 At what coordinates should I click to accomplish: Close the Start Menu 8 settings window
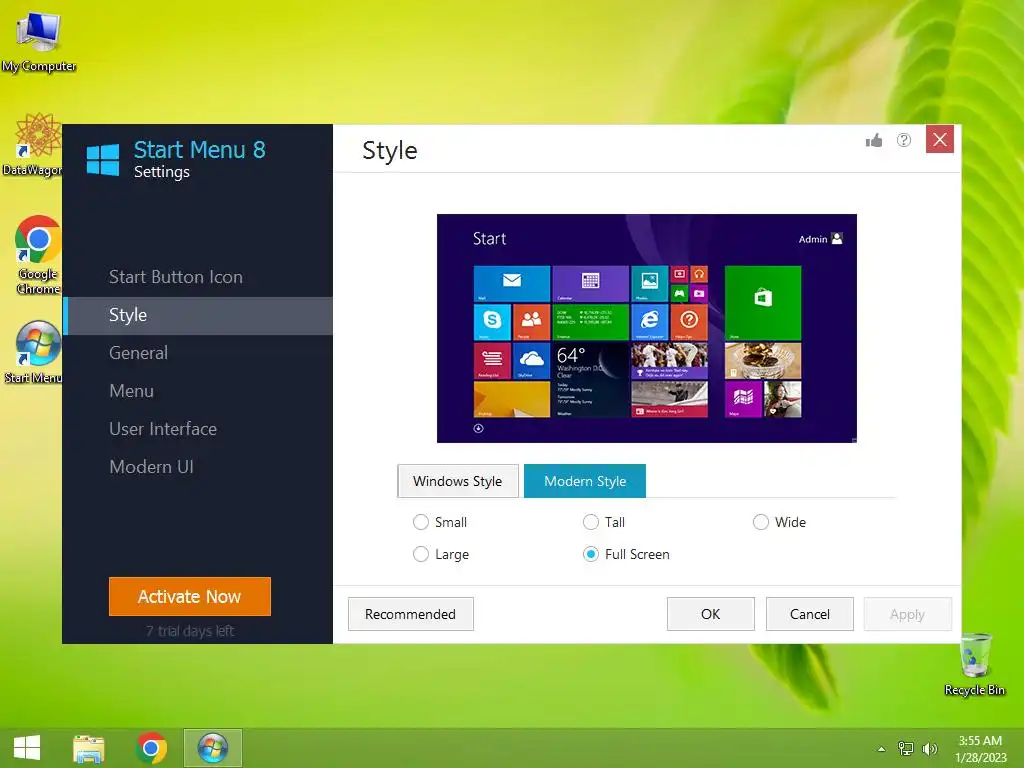940,139
